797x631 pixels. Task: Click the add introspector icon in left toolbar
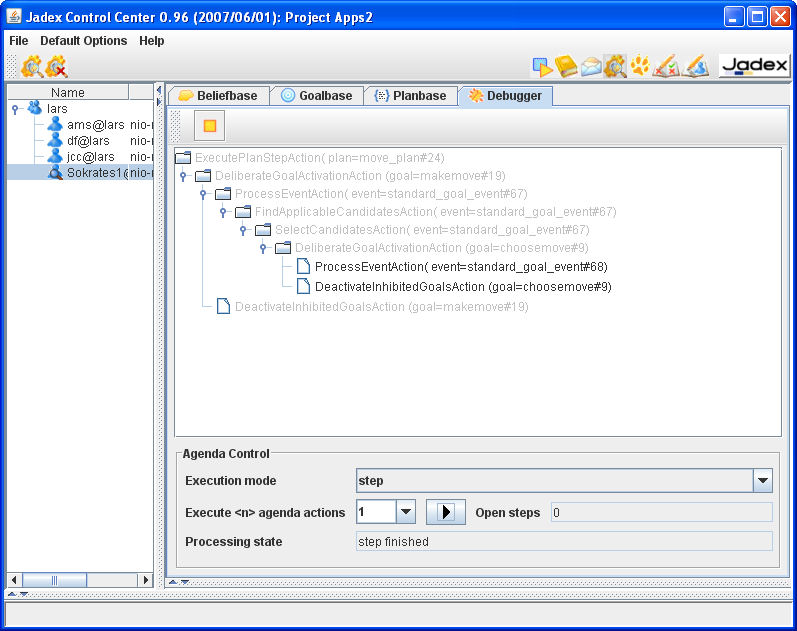[x=32, y=67]
